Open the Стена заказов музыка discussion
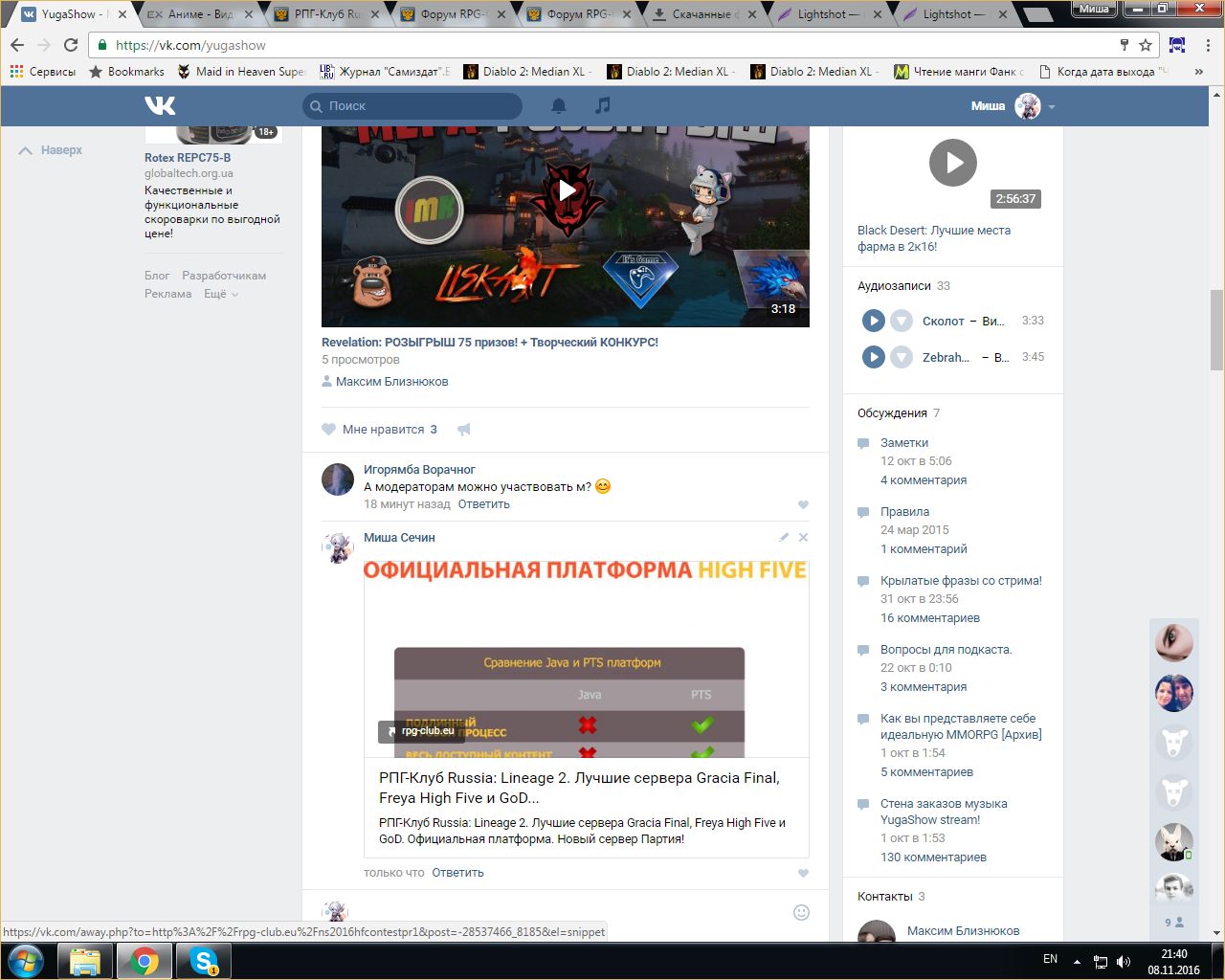1225x980 pixels. coord(944,812)
